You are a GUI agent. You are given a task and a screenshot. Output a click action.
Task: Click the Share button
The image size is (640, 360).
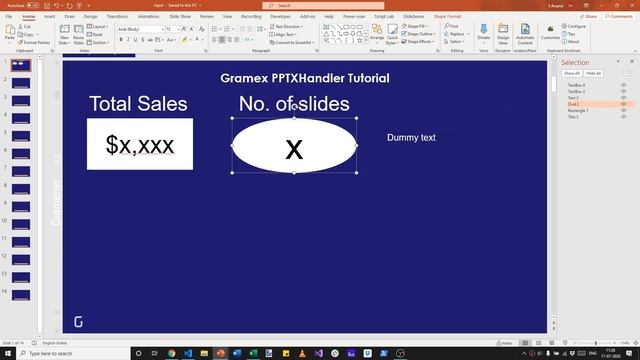588,16
